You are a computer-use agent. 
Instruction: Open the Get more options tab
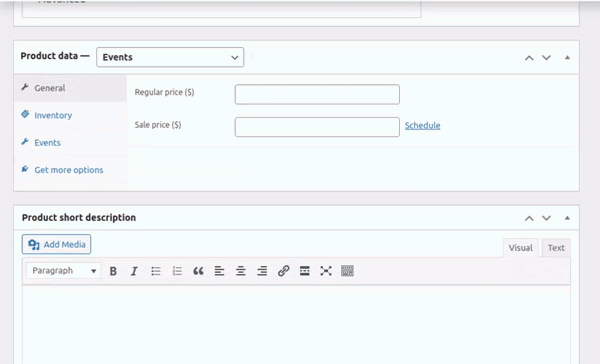tap(70, 170)
